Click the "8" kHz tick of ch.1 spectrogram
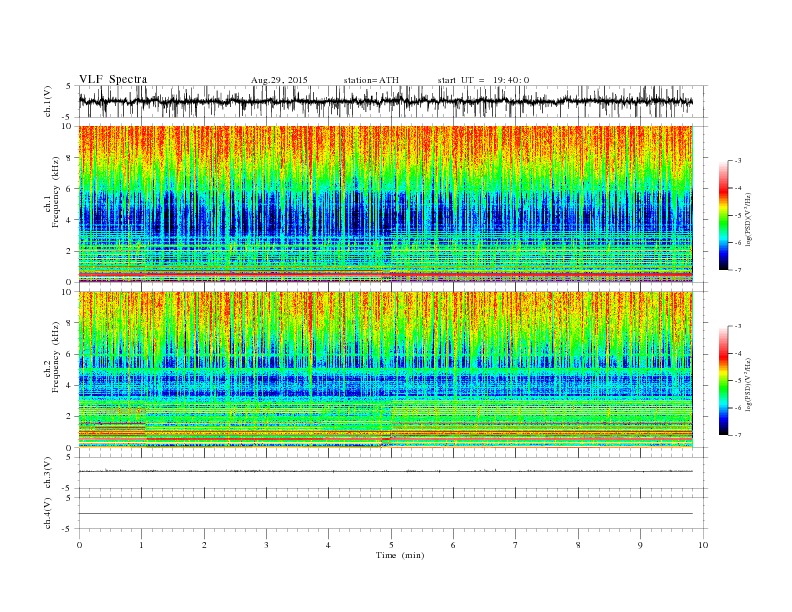The image size is (792, 612). pos(70,158)
